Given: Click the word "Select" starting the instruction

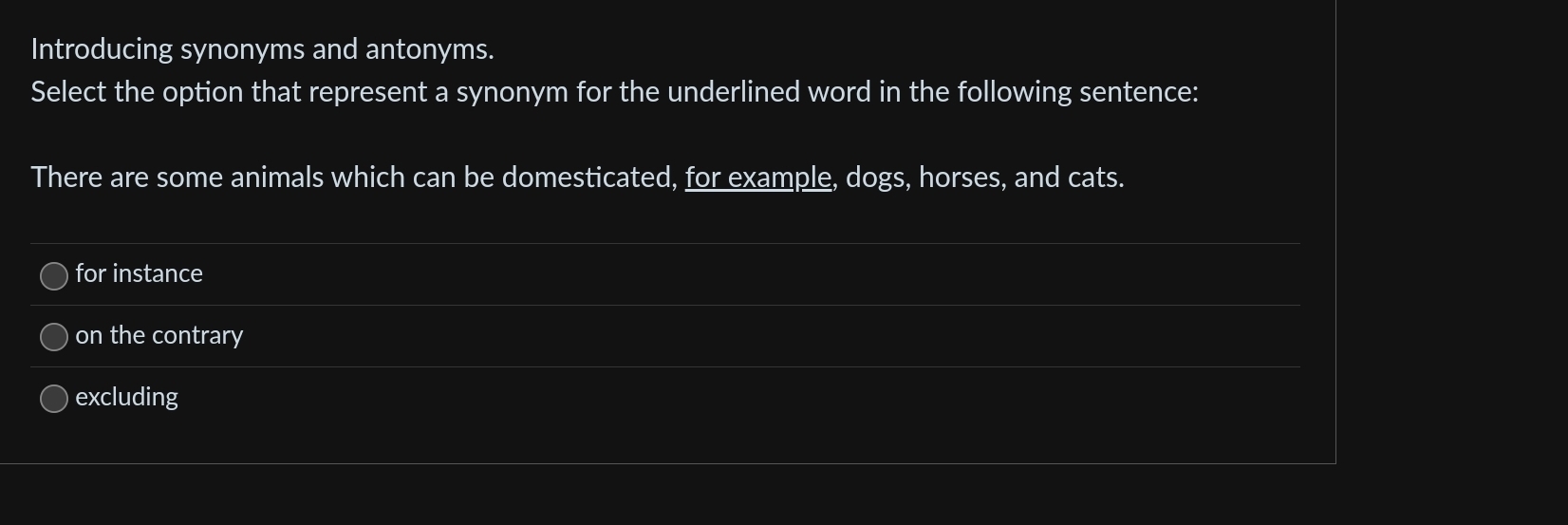Looking at the screenshot, I should pyautogui.click(x=68, y=92).
